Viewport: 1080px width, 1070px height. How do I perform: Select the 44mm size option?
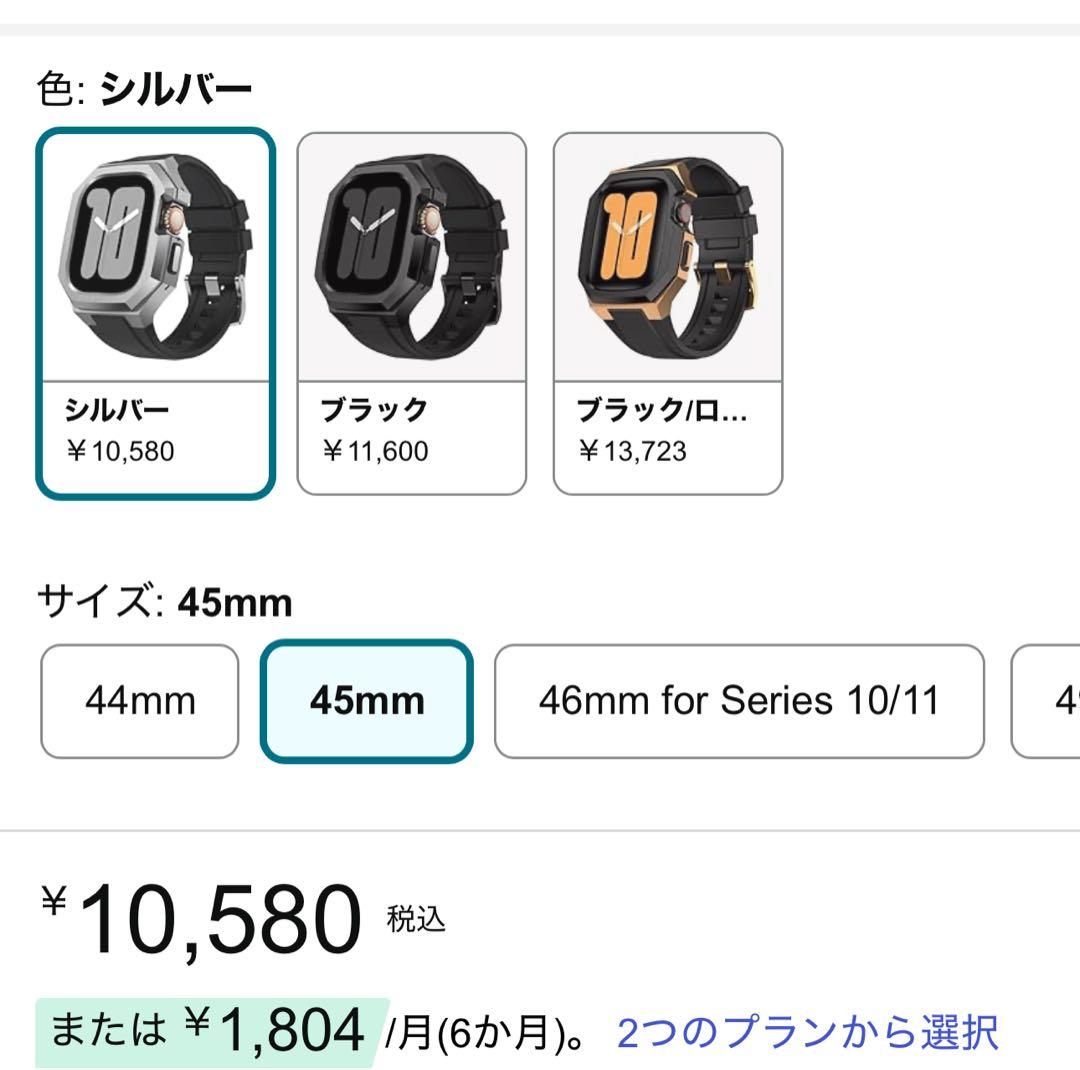click(x=140, y=701)
